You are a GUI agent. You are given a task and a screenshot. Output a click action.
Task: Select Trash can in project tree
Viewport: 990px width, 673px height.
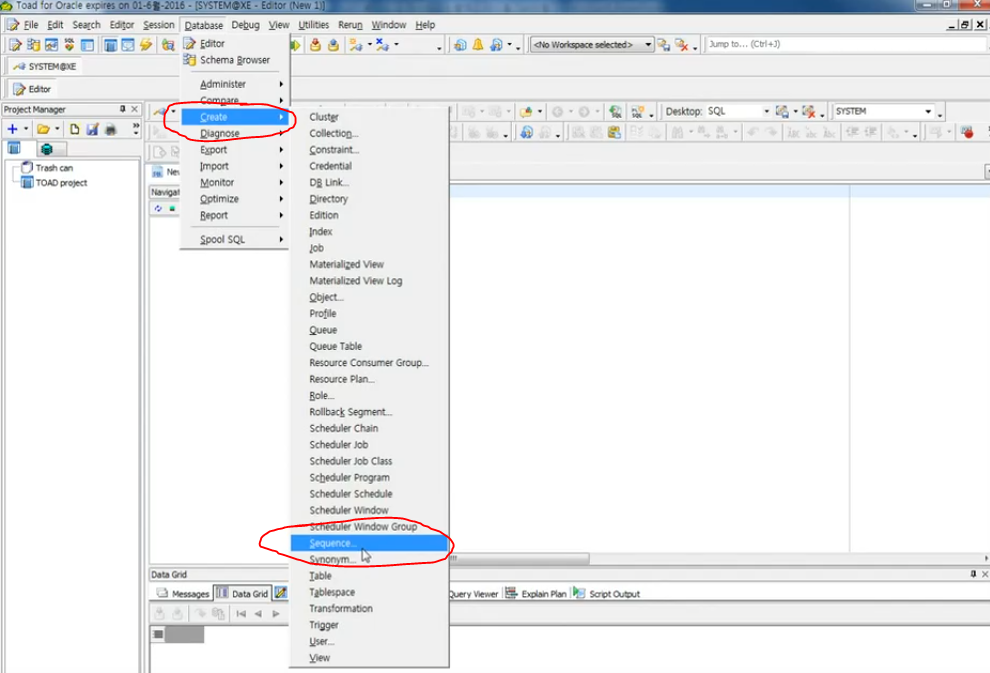[48, 168]
